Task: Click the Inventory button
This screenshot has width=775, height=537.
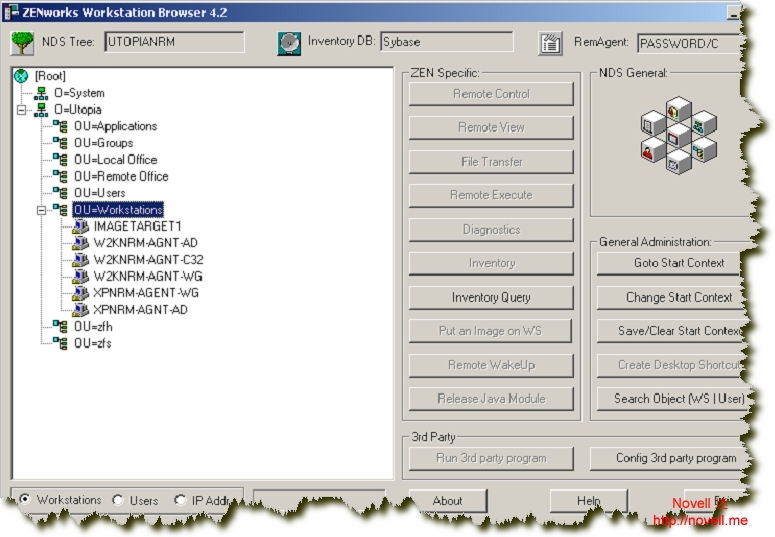Action: pyautogui.click(x=491, y=263)
